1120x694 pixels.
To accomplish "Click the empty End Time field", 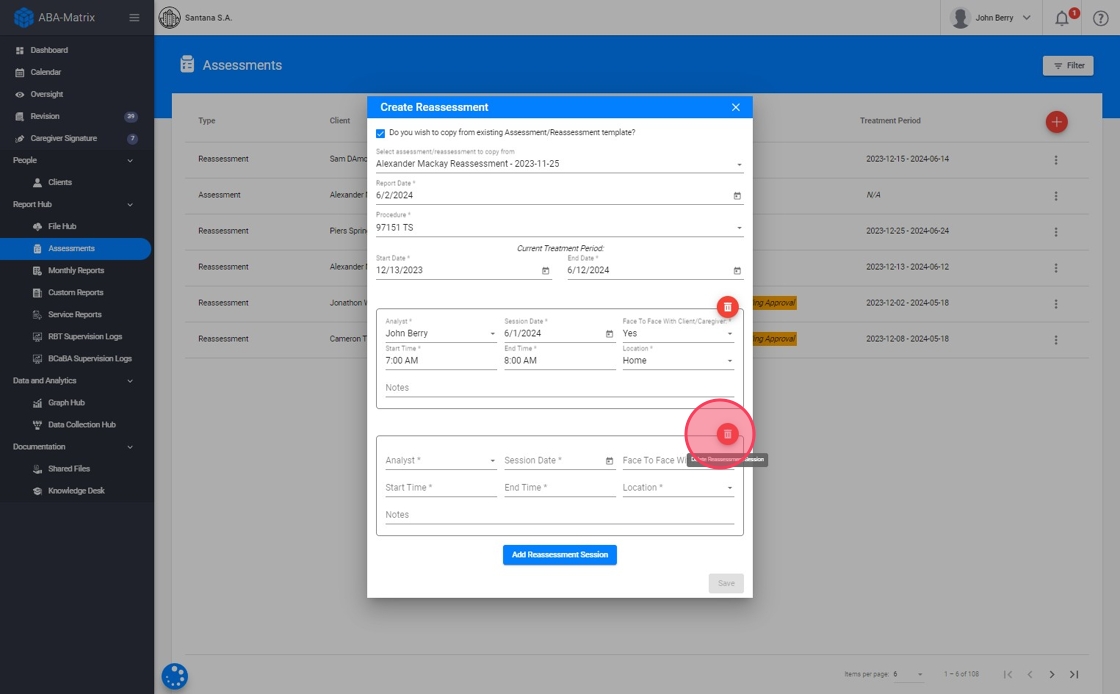I will click(x=559, y=488).
